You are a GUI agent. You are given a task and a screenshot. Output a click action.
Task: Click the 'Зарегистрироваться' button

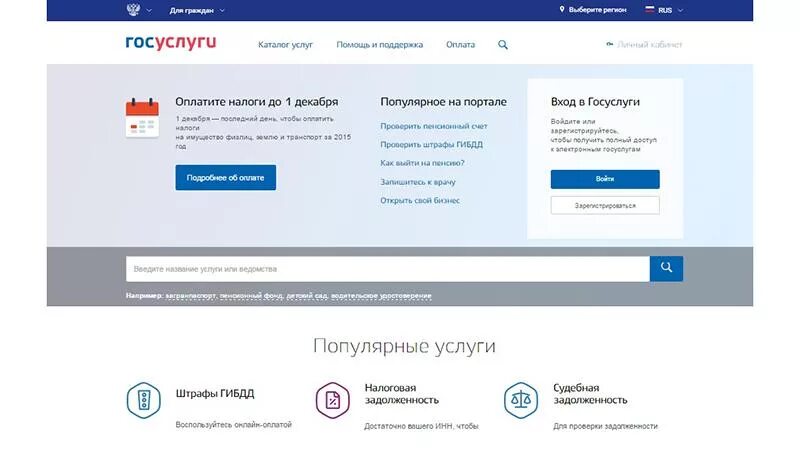click(605, 206)
